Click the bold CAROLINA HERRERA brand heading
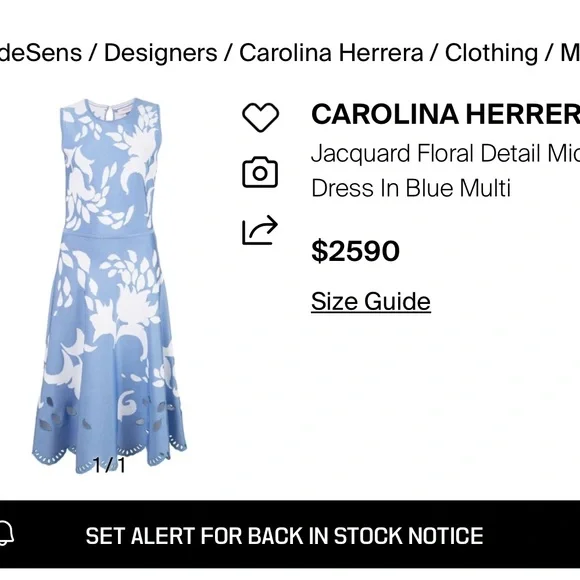The image size is (580, 580). [x=445, y=114]
